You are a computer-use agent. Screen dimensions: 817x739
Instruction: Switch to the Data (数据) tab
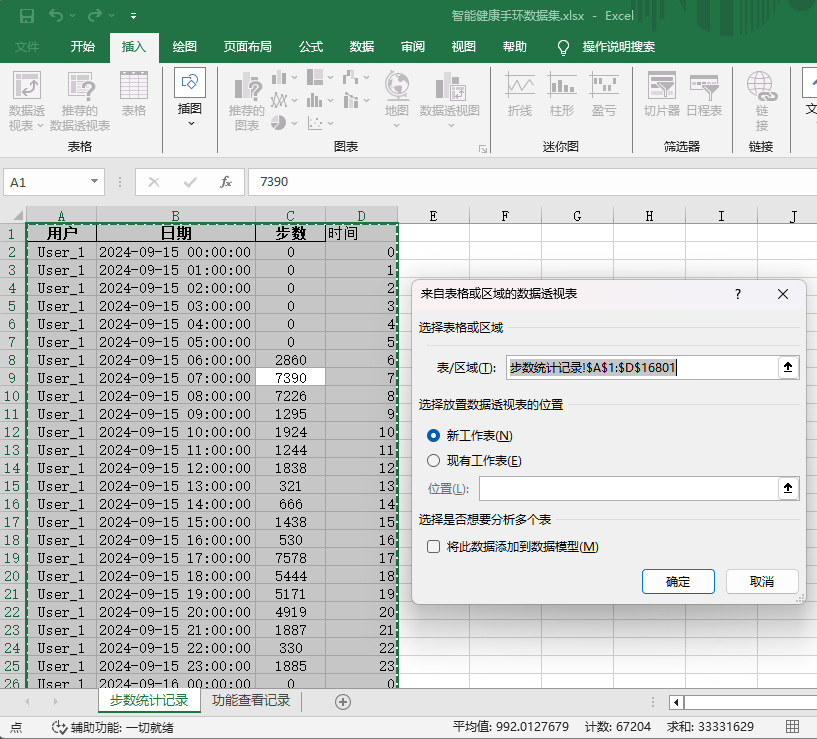(362, 47)
